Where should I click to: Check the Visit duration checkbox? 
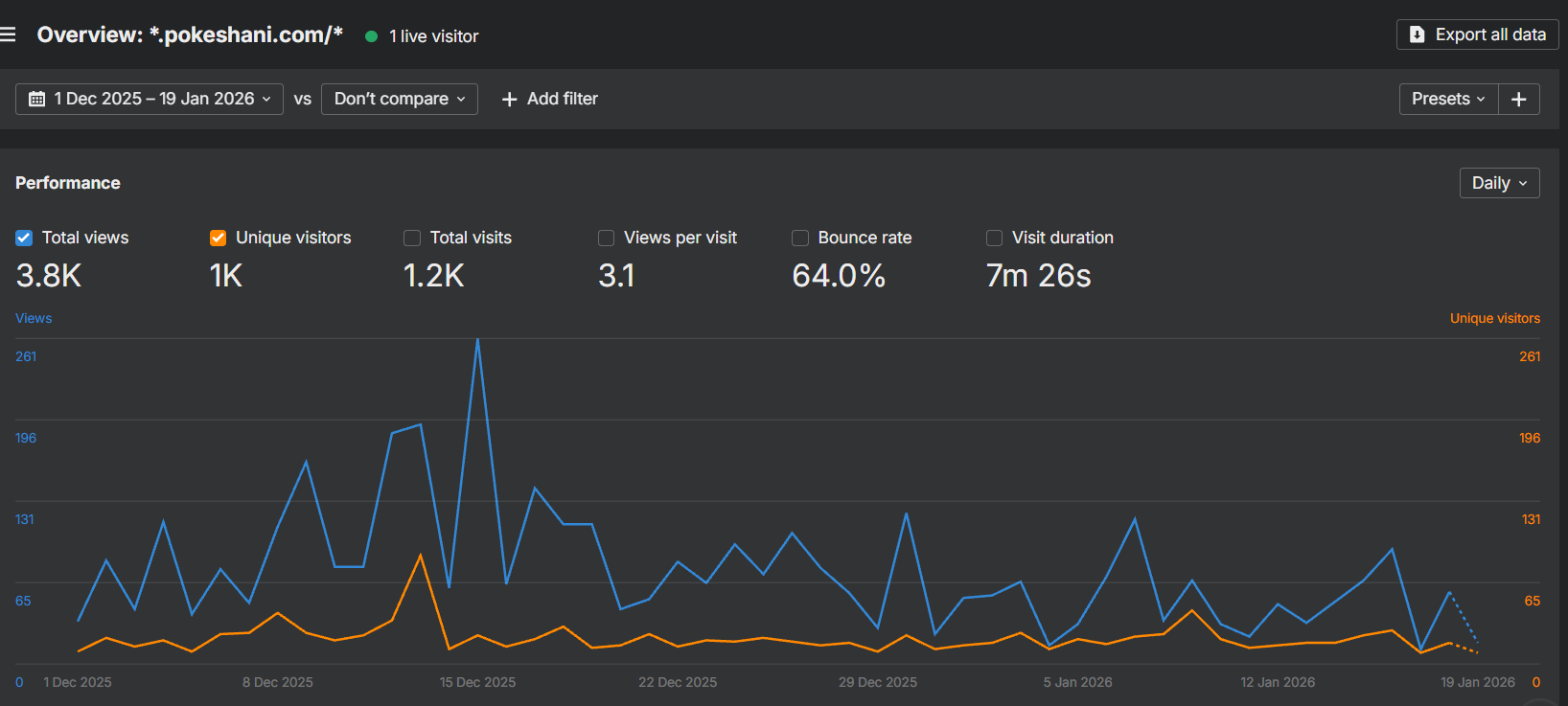(995, 238)
